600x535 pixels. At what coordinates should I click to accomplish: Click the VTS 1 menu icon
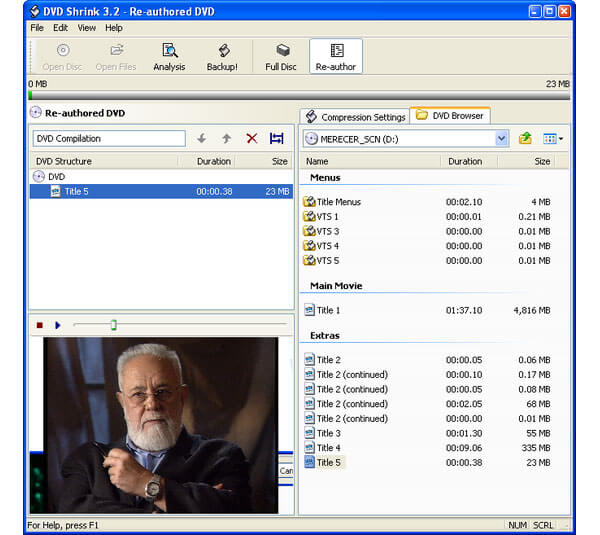pos(309,216)
